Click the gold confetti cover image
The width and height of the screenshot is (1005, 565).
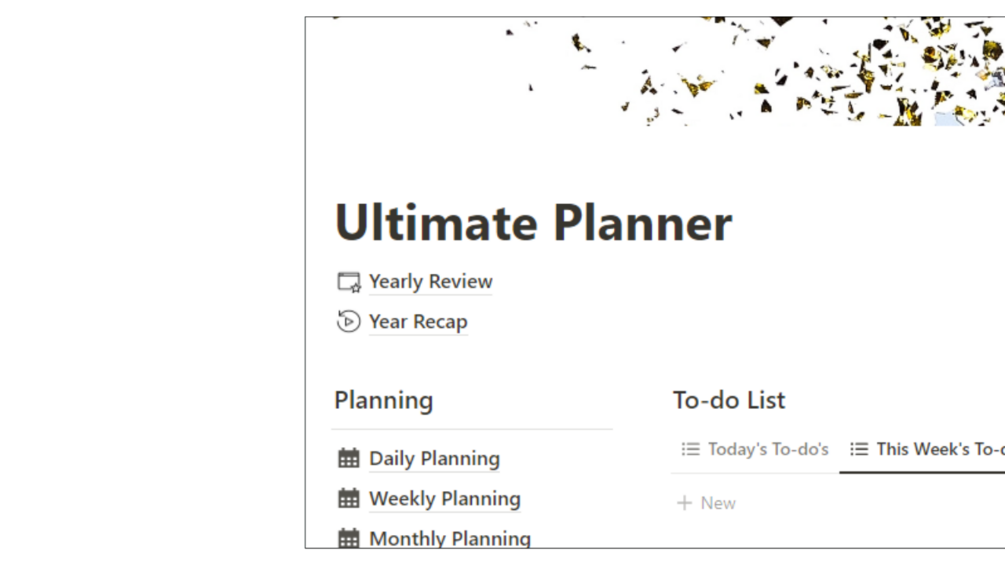pyautogui.click(x=800, y=70)
